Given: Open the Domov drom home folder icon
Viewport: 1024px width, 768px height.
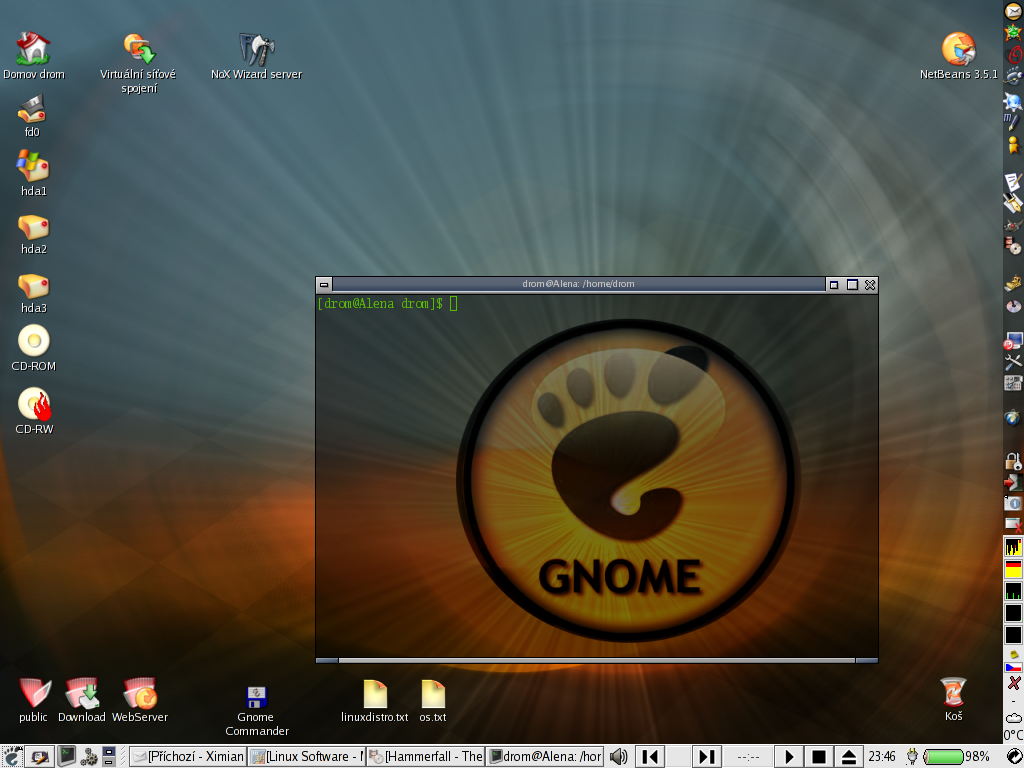Looking at the screenshot, I should (x=33, y=48).
